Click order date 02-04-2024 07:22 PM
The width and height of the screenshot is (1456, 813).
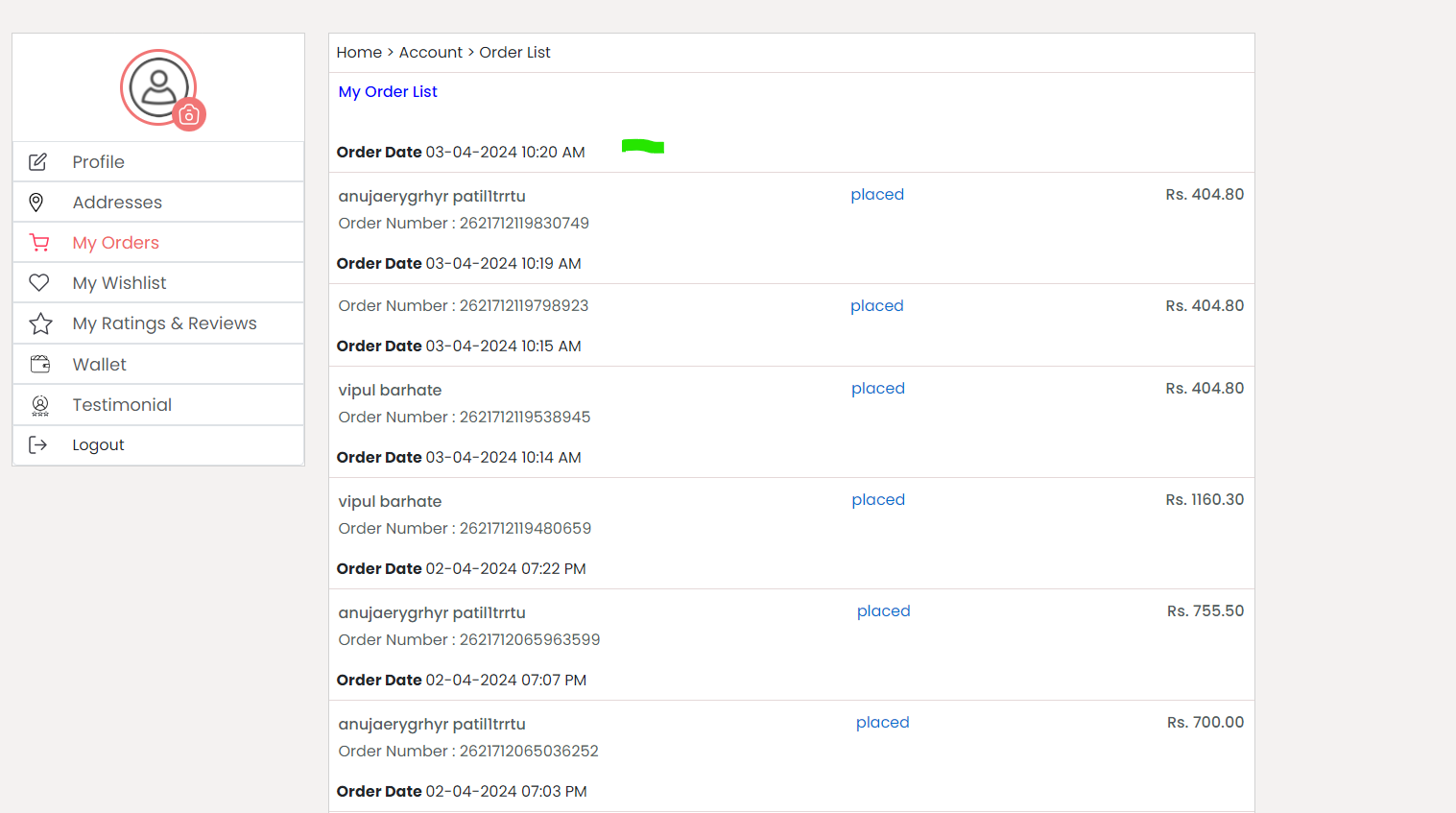coord(462,569)
